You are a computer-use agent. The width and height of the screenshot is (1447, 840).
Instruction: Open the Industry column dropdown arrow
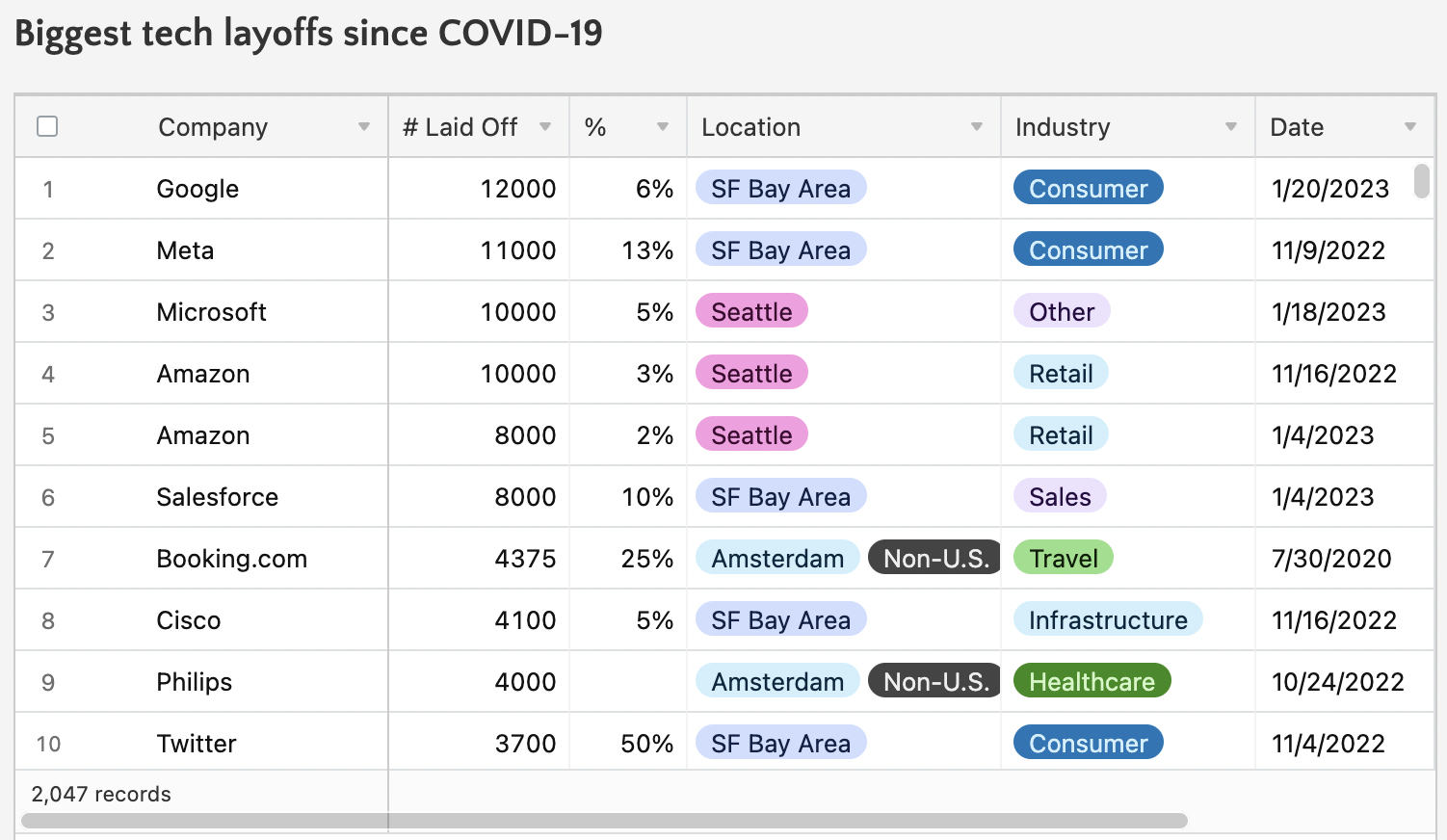(x=1231, y=127)
